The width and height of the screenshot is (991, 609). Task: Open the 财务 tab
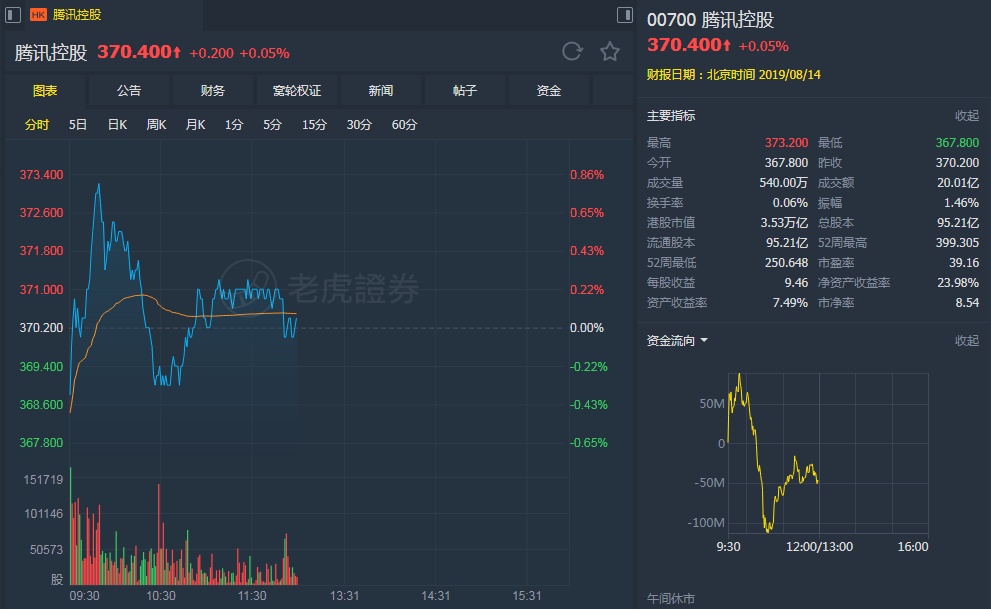pos(213,91)
